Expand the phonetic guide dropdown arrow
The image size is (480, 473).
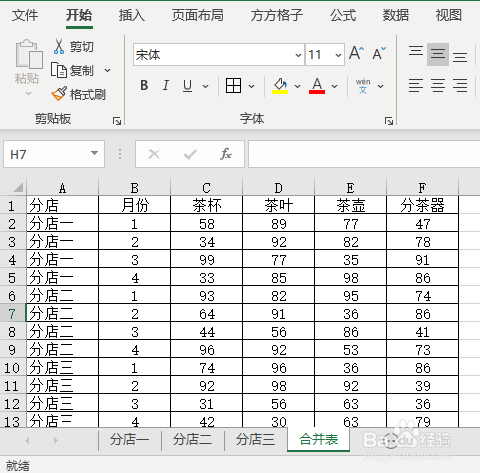[380, 86]
